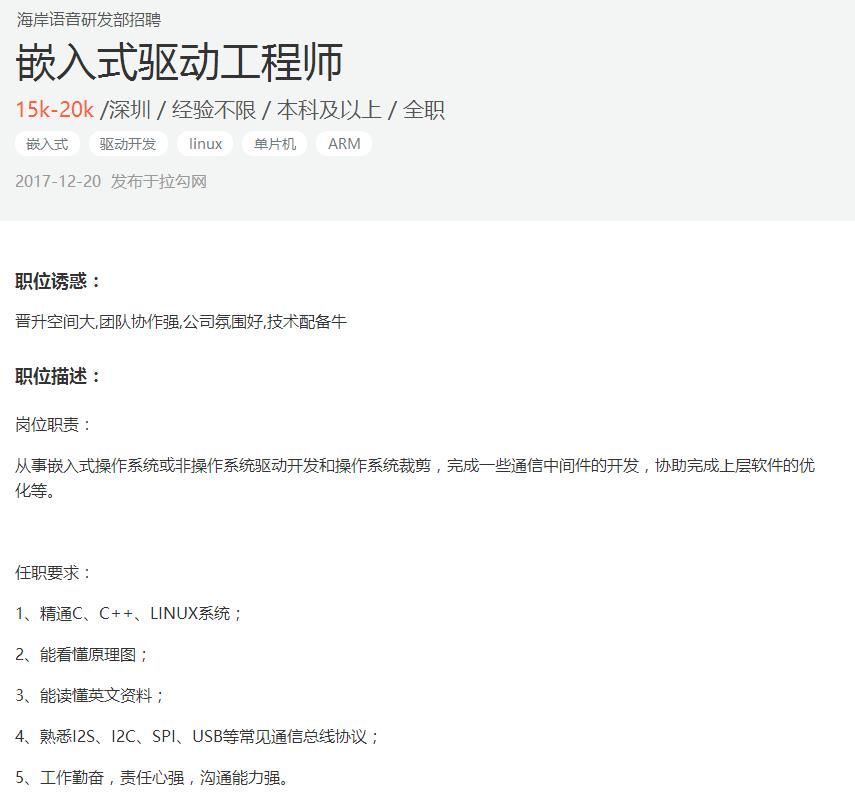Click the 2017-12-20 发布于拉勾网 line

pos(111,181)
